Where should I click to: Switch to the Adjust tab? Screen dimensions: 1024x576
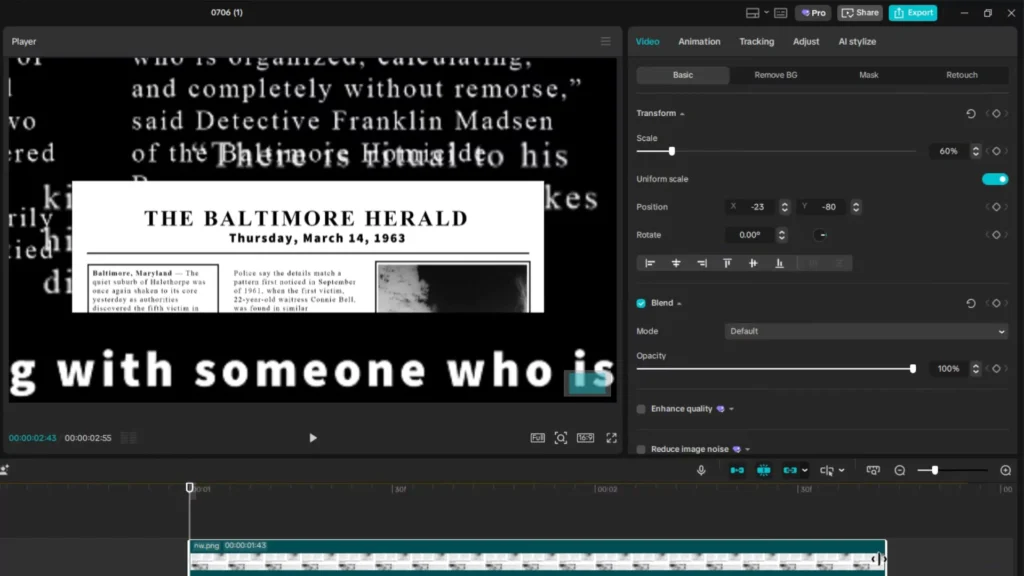(x=806, y=41)
